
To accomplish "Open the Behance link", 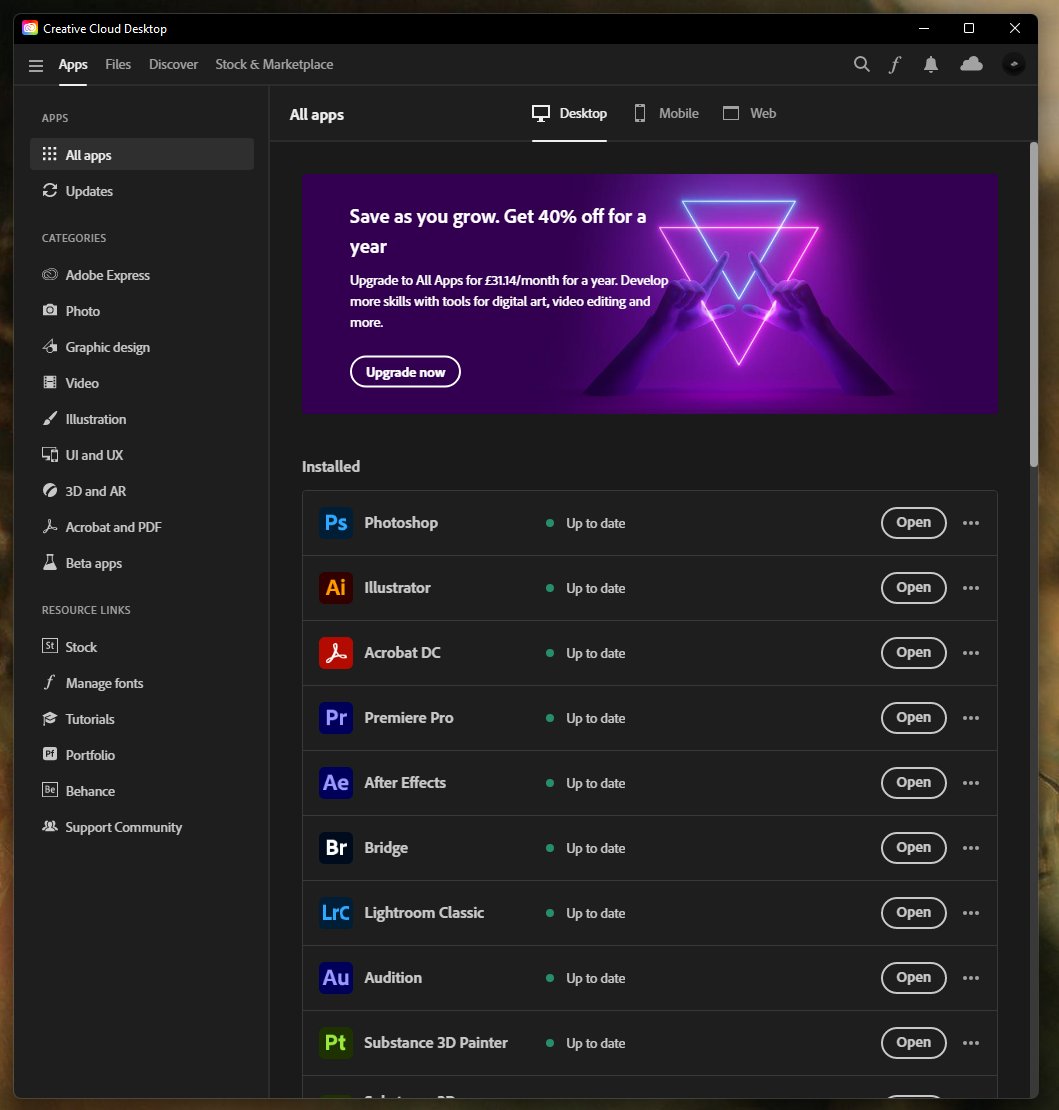I will coord(142,791).
